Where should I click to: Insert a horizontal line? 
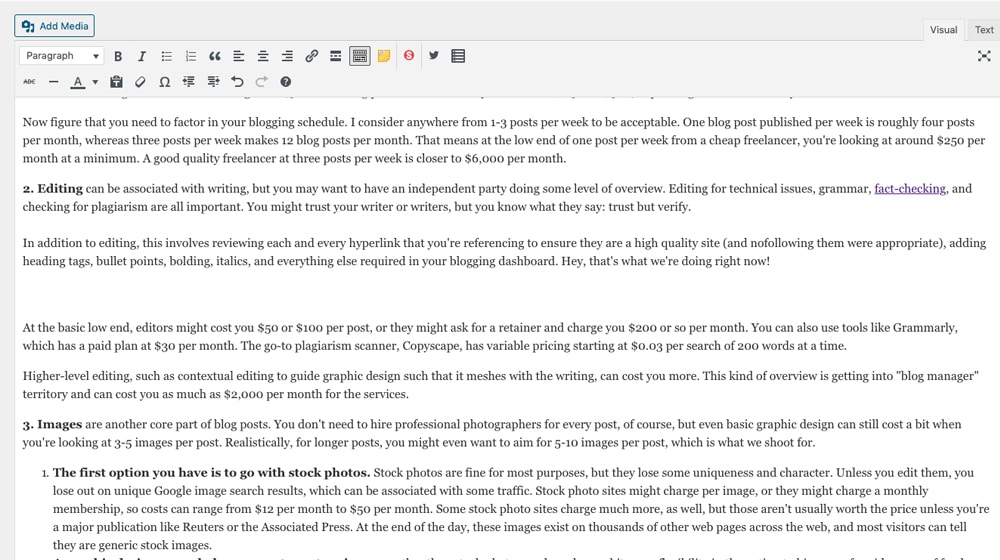pyautogui.click(x=54, y=82)
